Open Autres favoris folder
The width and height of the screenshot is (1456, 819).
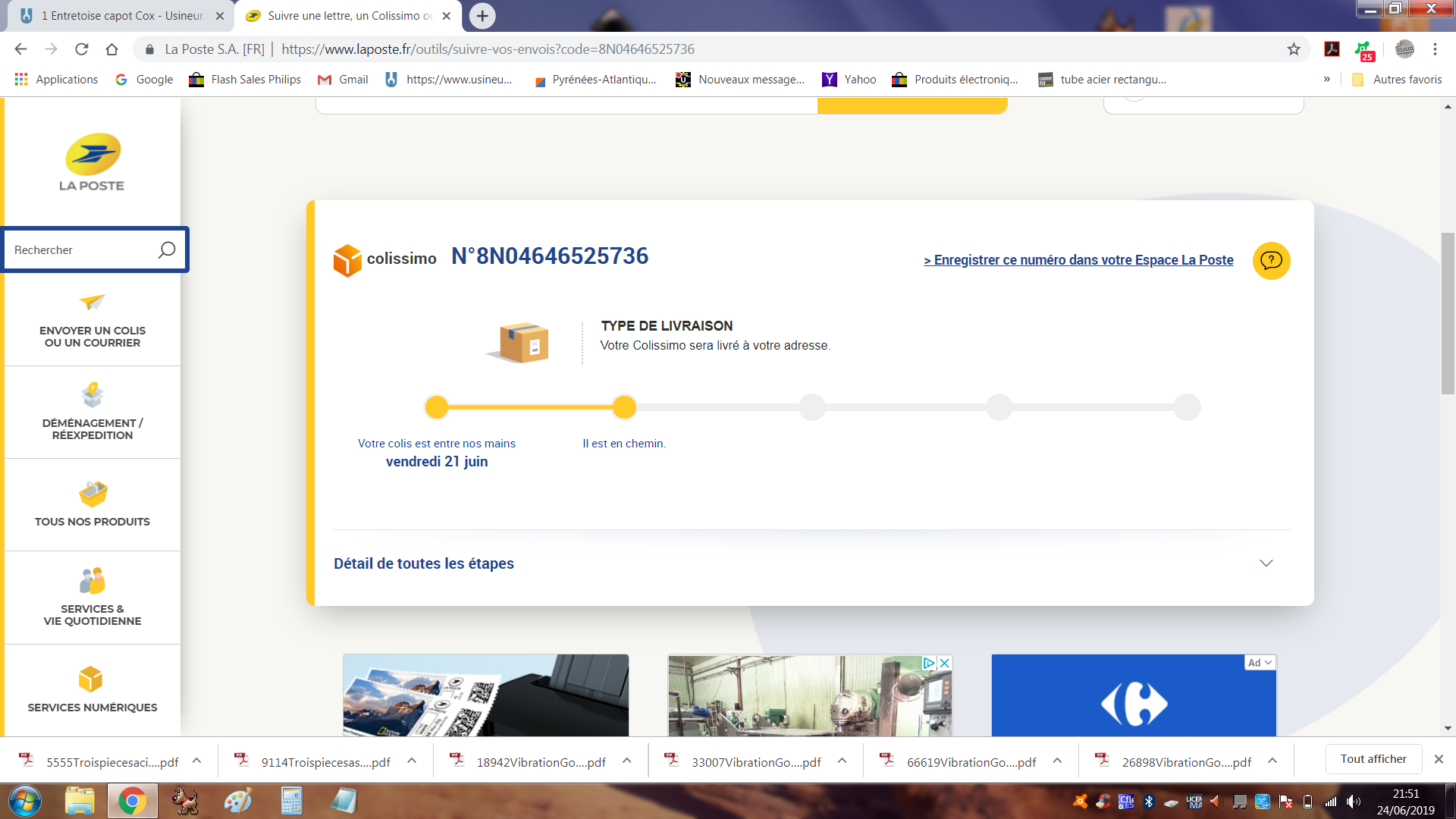(x=1397, y=80)
